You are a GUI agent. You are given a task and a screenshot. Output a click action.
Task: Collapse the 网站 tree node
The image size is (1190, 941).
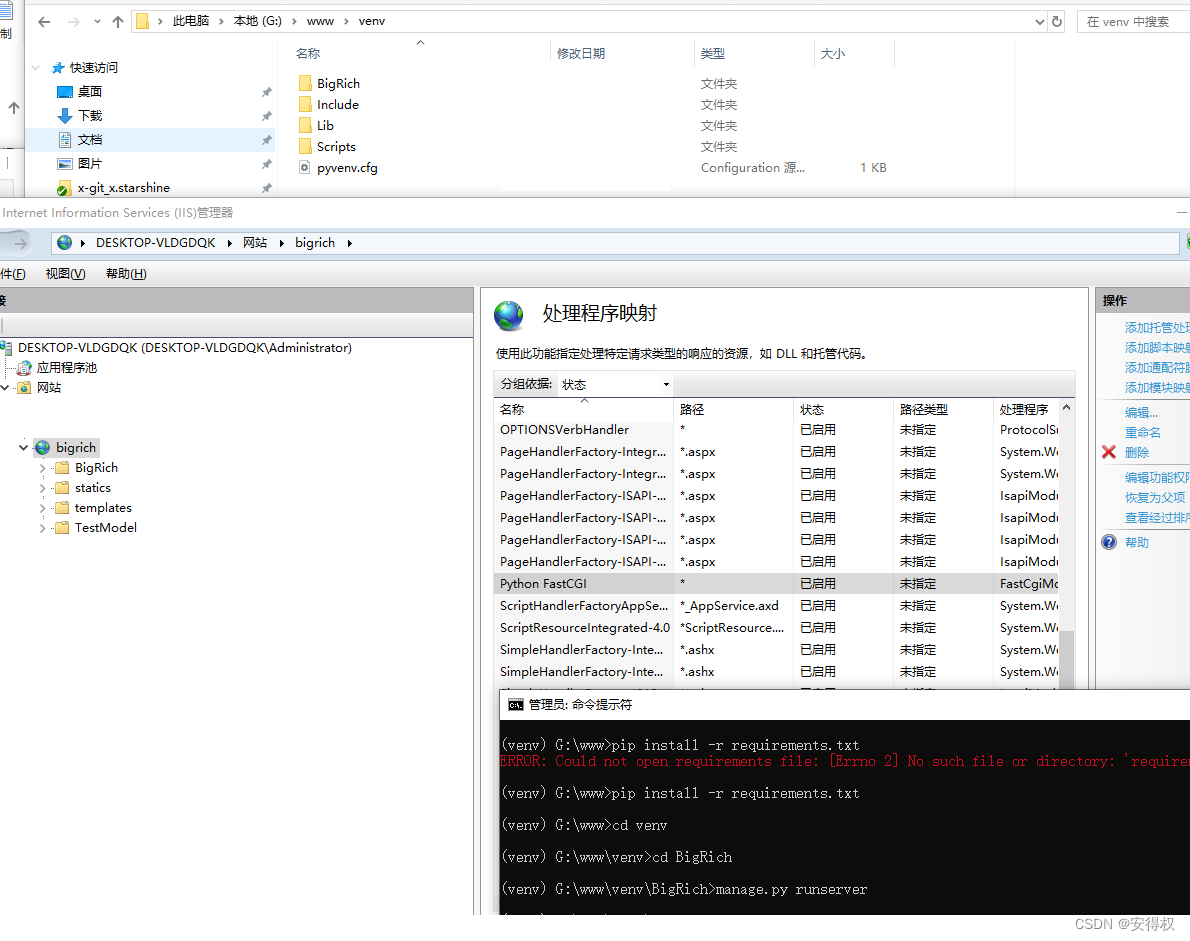point(5,388)
